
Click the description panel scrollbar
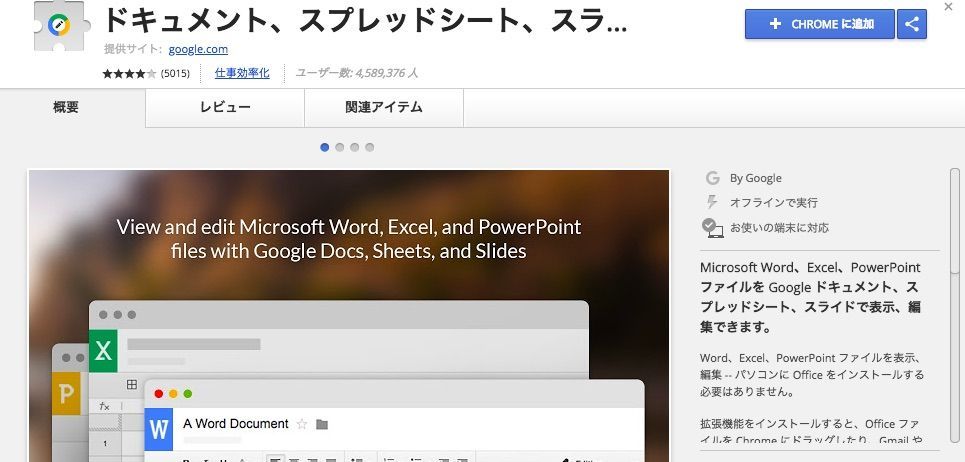(955, 221)
